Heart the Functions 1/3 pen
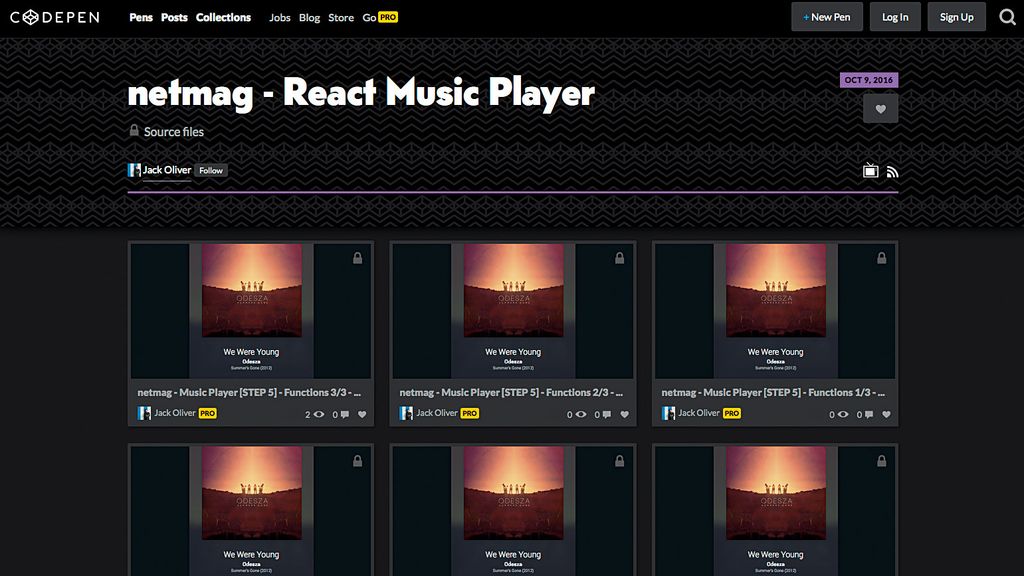 [x=887, y=412]
